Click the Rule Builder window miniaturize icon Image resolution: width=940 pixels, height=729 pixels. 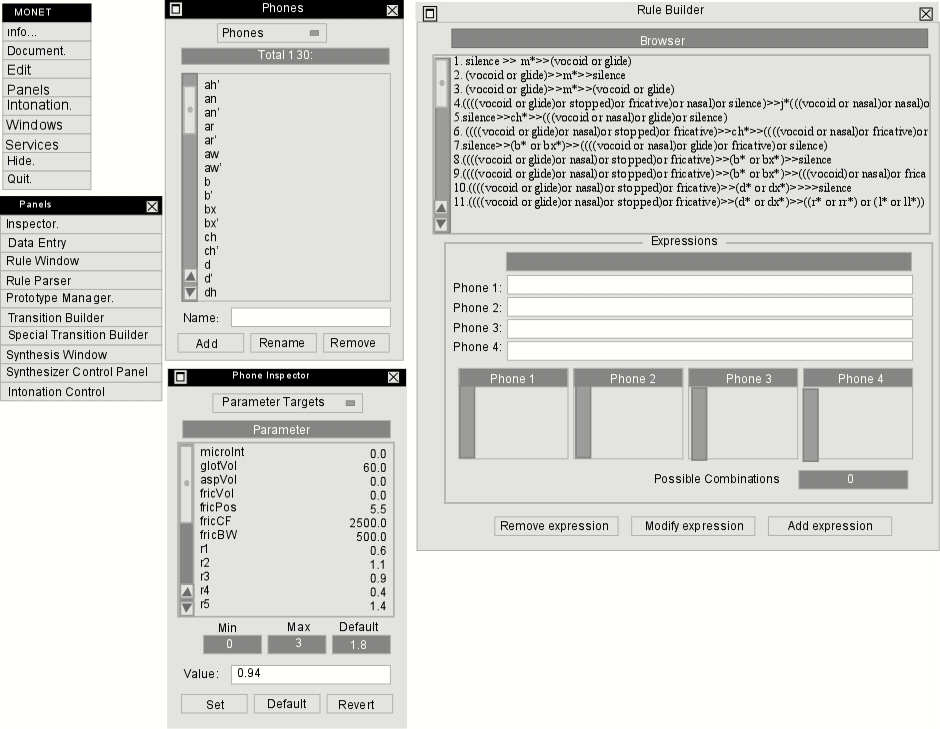tap(430, 13)
